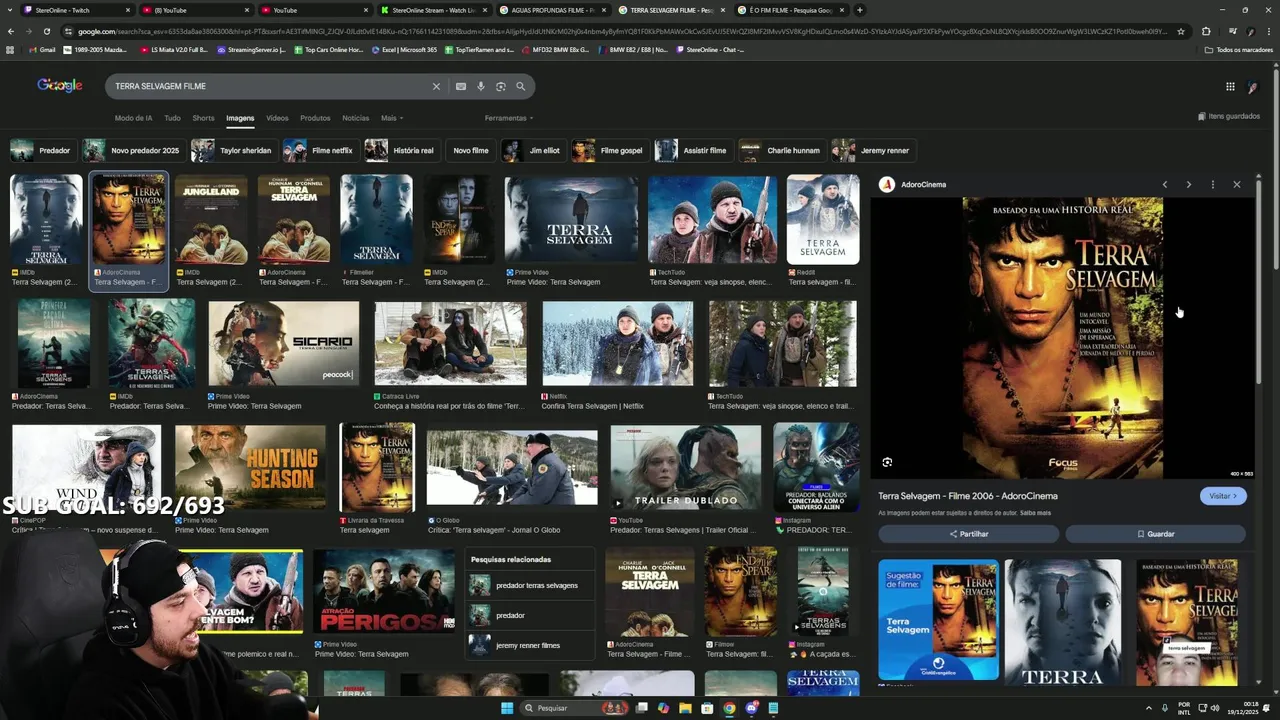
Task: Switch to the Vídeos tab
Action: pyautogui.click(x=277, y=118)
